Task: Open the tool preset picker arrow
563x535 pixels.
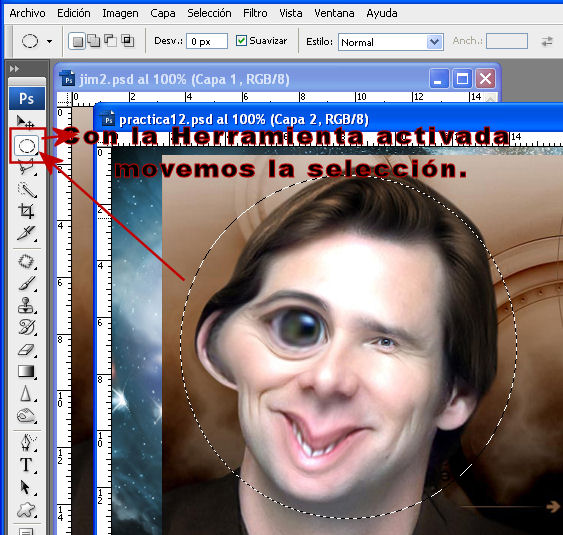Action: point(50,42)
